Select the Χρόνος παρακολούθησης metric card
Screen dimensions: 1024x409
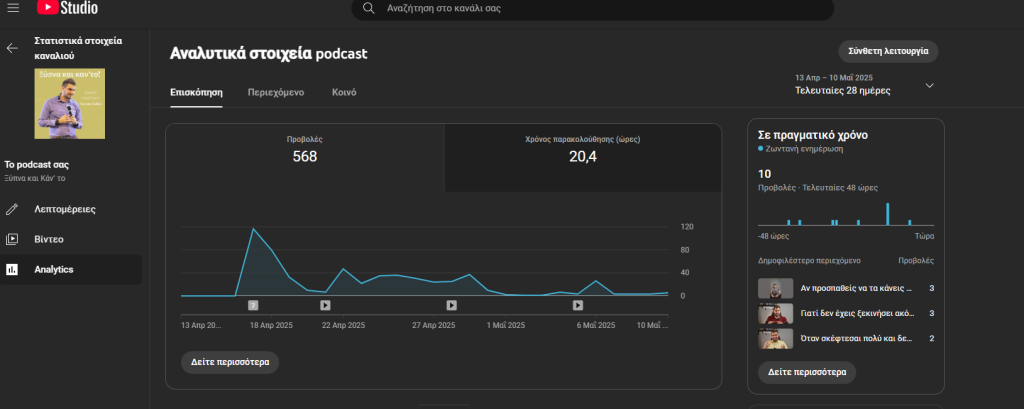click(x=582, y=157)
